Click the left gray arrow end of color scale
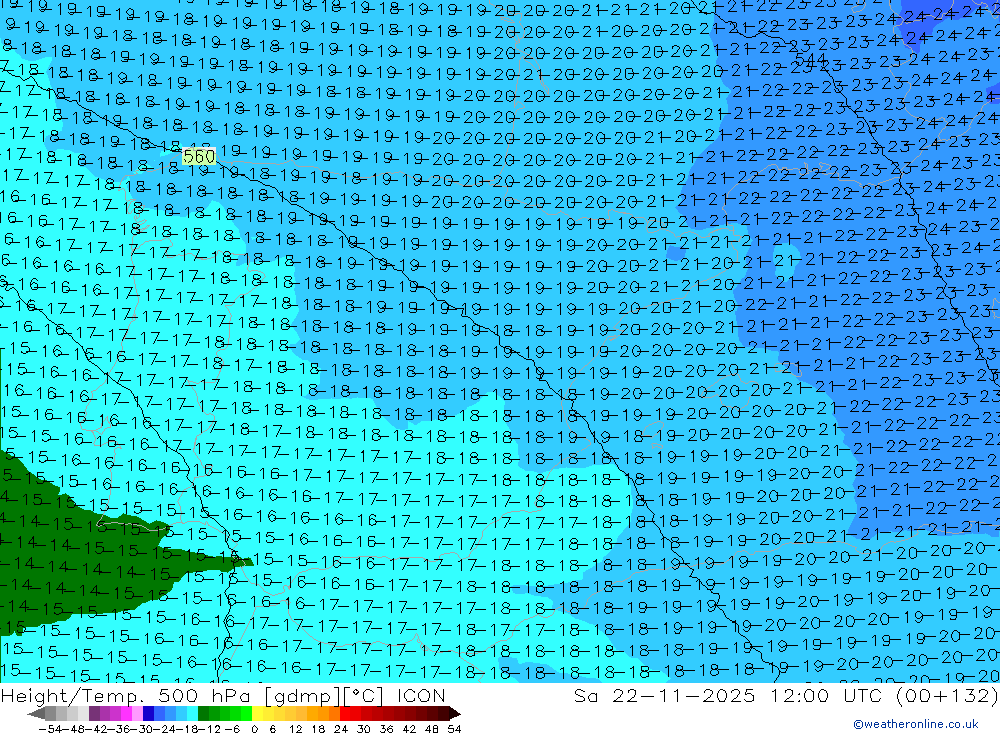 (36, 714)
